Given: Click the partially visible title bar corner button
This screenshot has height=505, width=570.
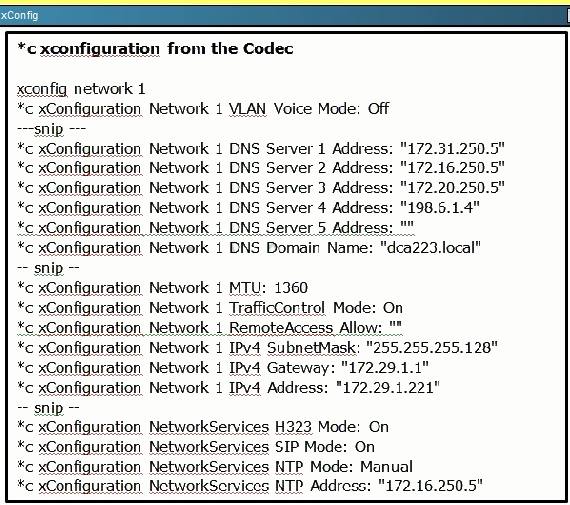Looking at the screenshot, I should pos(568,16).
